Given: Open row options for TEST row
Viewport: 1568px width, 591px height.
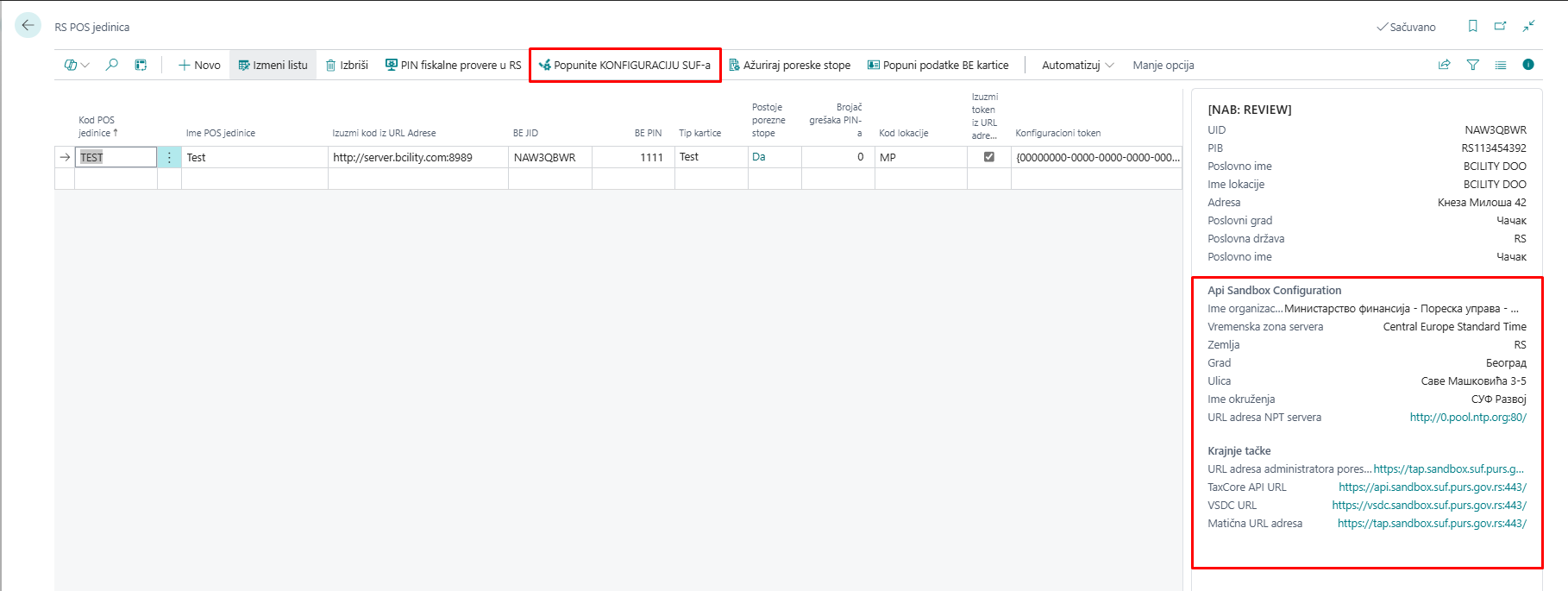Looking at the screenshot, I should click(x=169, y=157).
